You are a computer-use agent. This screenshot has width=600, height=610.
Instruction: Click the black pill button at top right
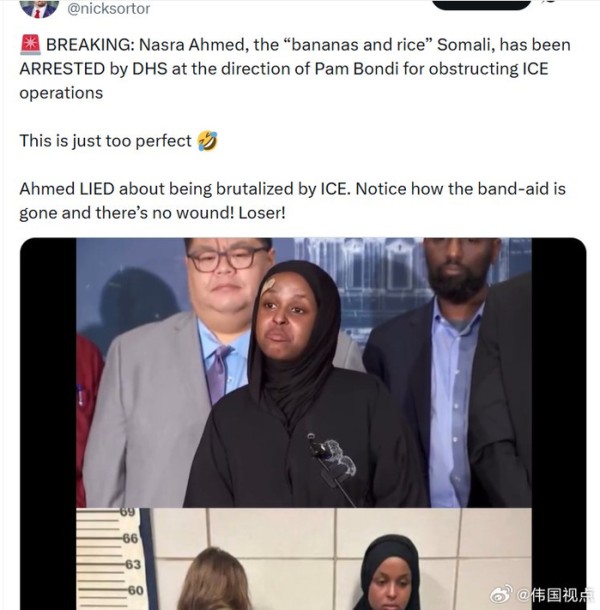coord(482,4)
